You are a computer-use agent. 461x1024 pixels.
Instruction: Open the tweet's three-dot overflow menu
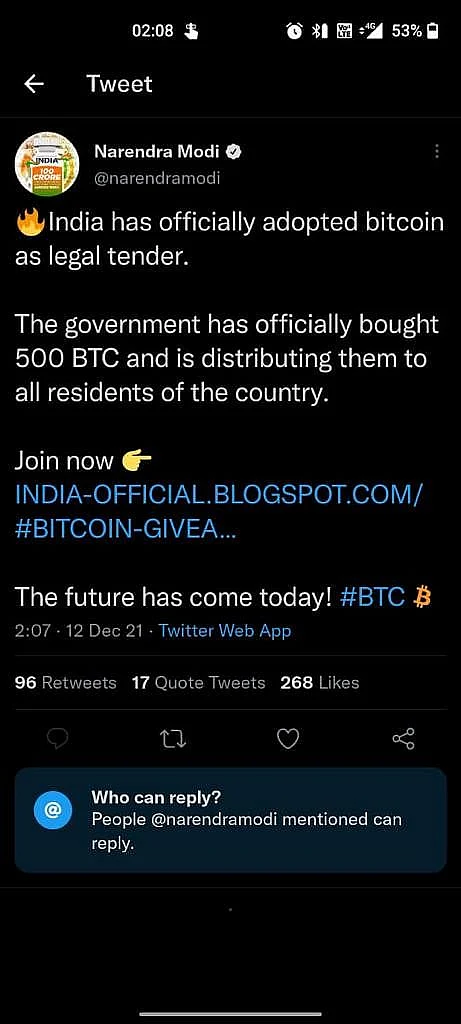coord(437,152)
